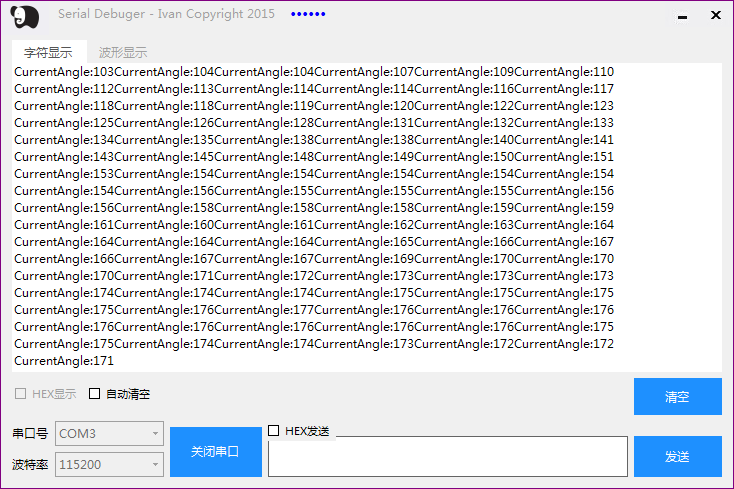
Task: Click inside the send message text box
Action: [x=448, y=457]
